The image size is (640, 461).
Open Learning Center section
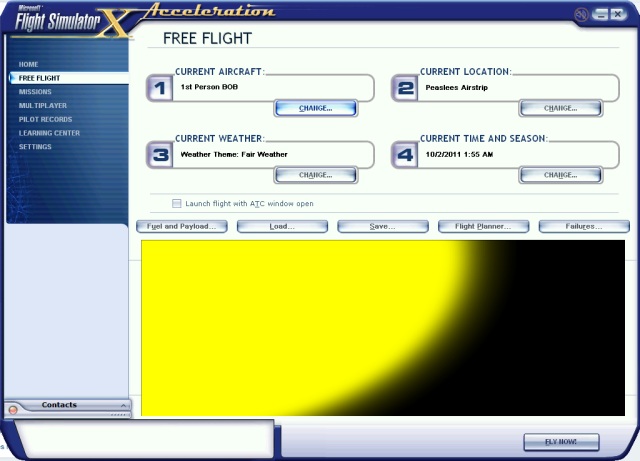tap(49, 133)
